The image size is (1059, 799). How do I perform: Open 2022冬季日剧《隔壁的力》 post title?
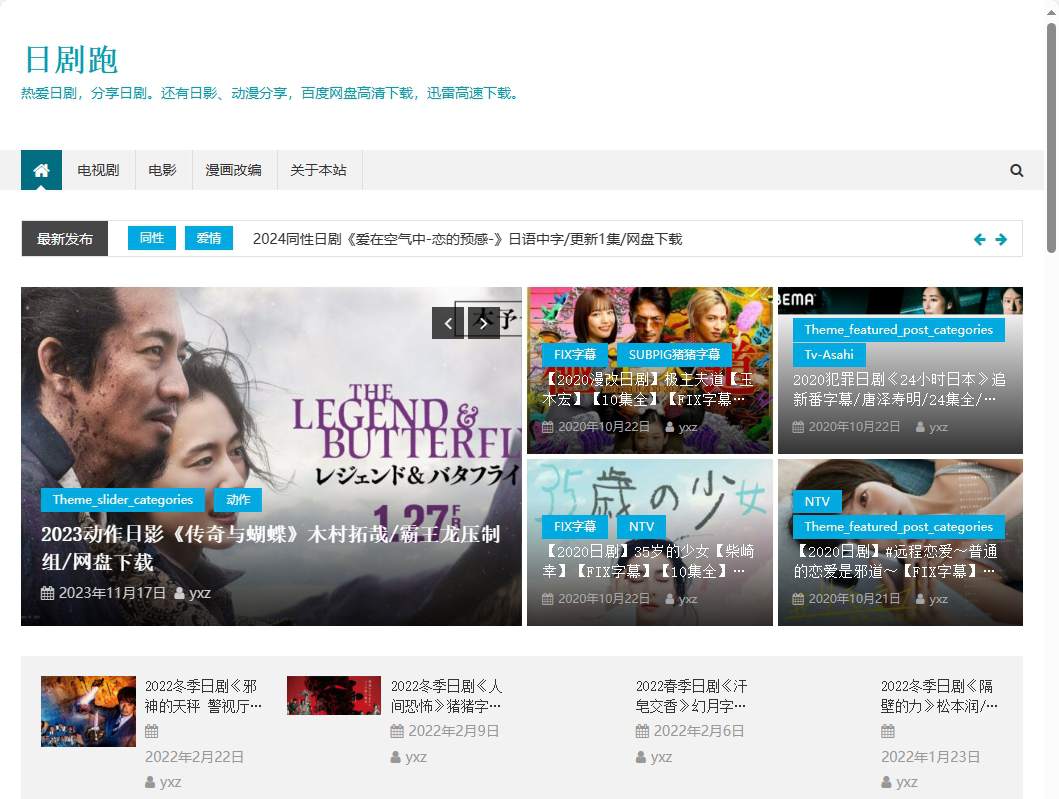point(939,696)
